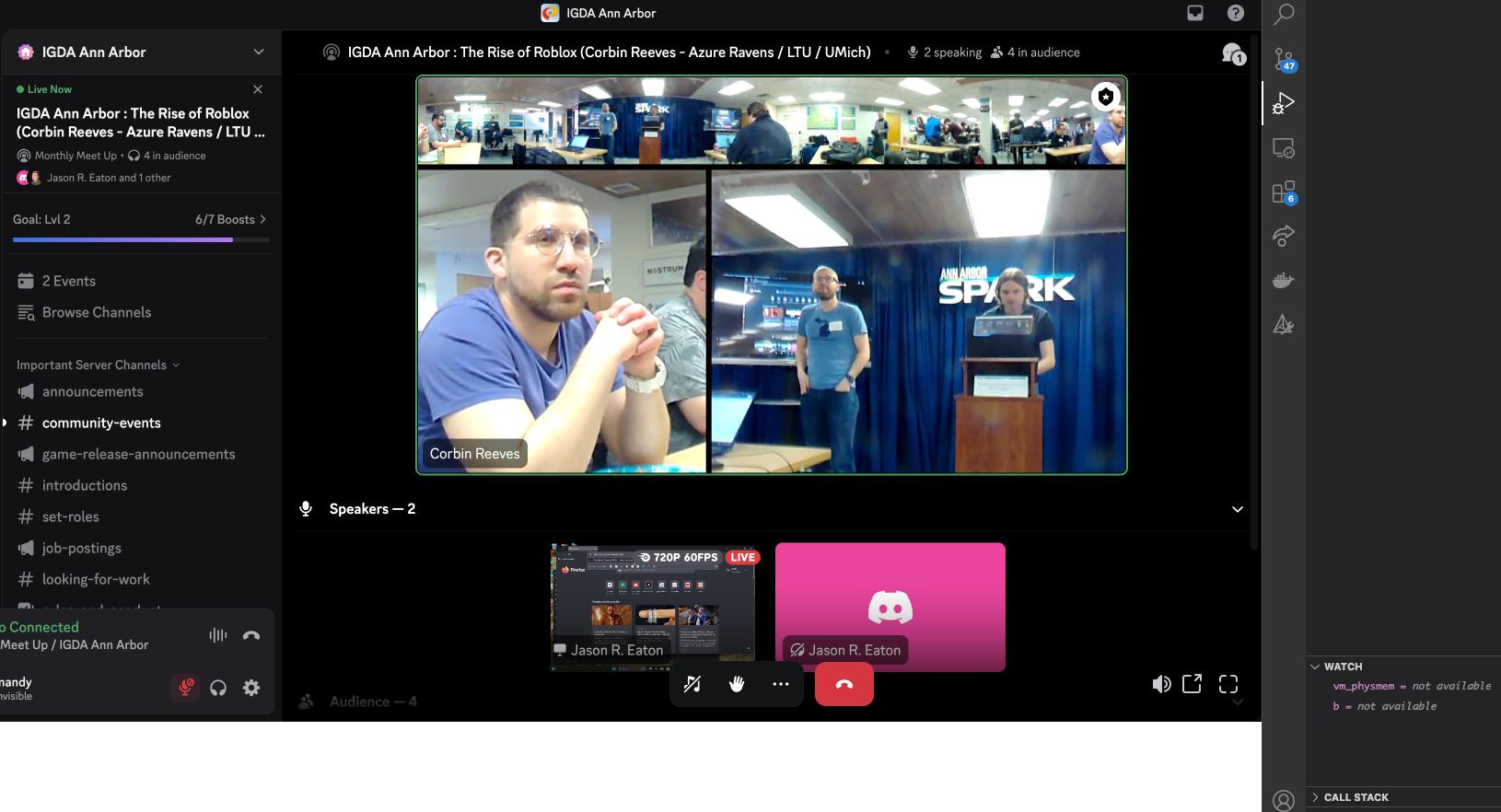Image resolution: width=1501 pixels, height=812 pixels.
Task: Open Azure icon in activity bar
Action: (1284, 324)
